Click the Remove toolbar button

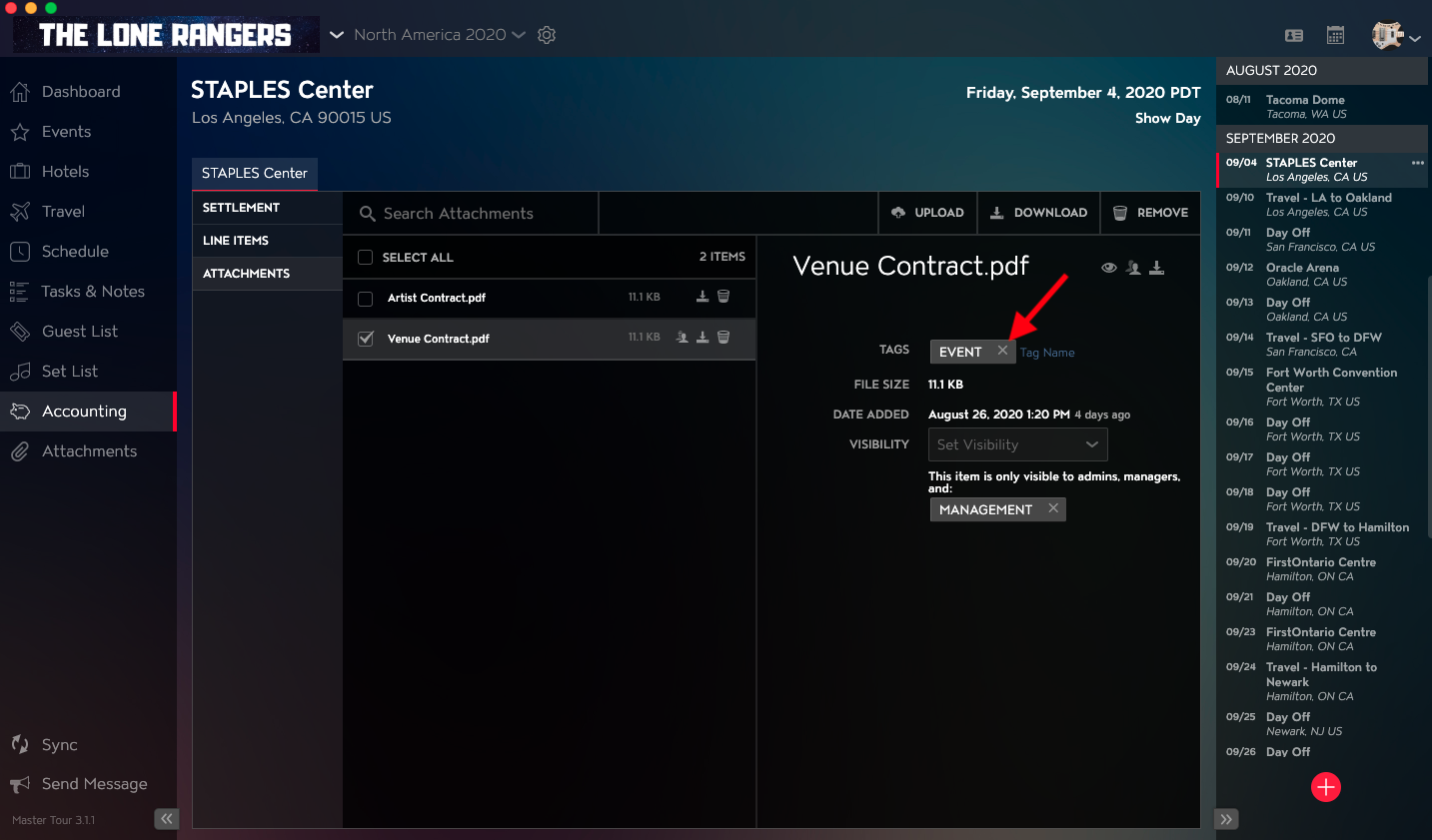pyautogui.click(x=1150, y=213)
